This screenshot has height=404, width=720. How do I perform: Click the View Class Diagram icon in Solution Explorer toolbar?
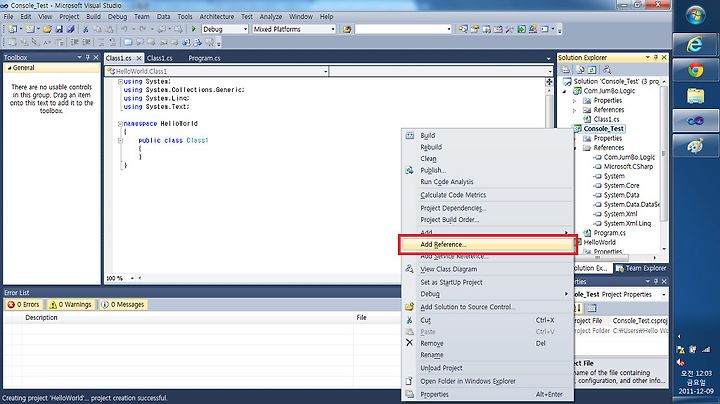click(x=607, y=70)
